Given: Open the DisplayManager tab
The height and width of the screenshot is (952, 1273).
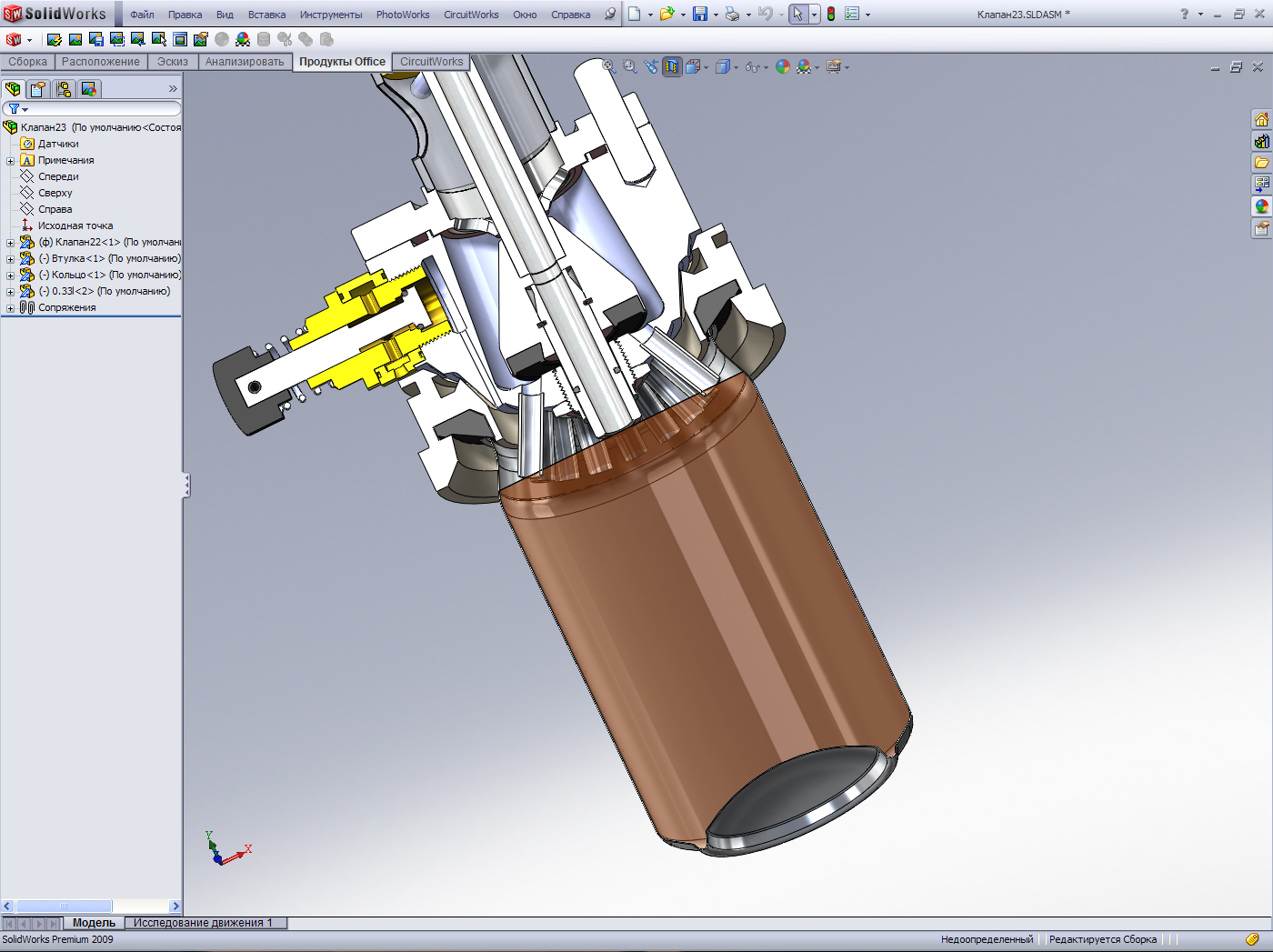Looking at the screenshot, I should [x=89, y=89].
